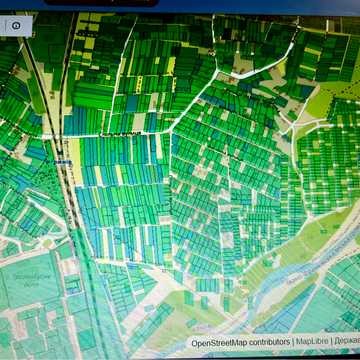
Task: Open the Держав… attribution link
Action: pos(347,342)
